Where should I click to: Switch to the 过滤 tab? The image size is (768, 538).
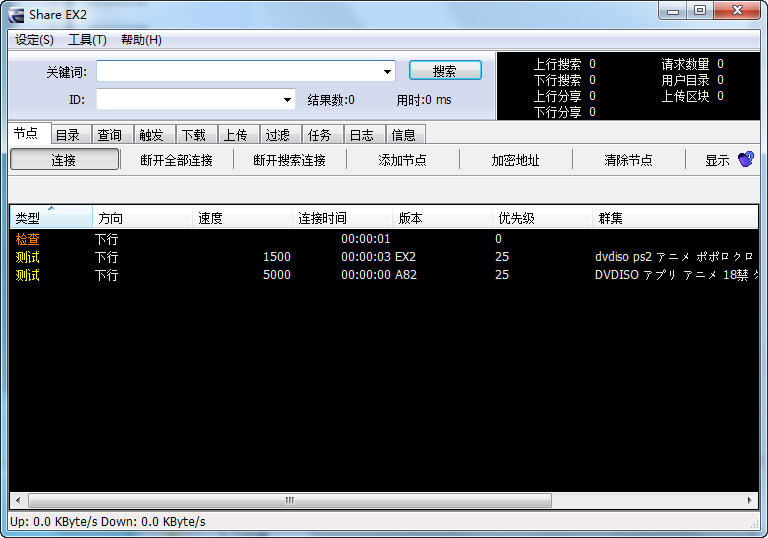[278, 135]
